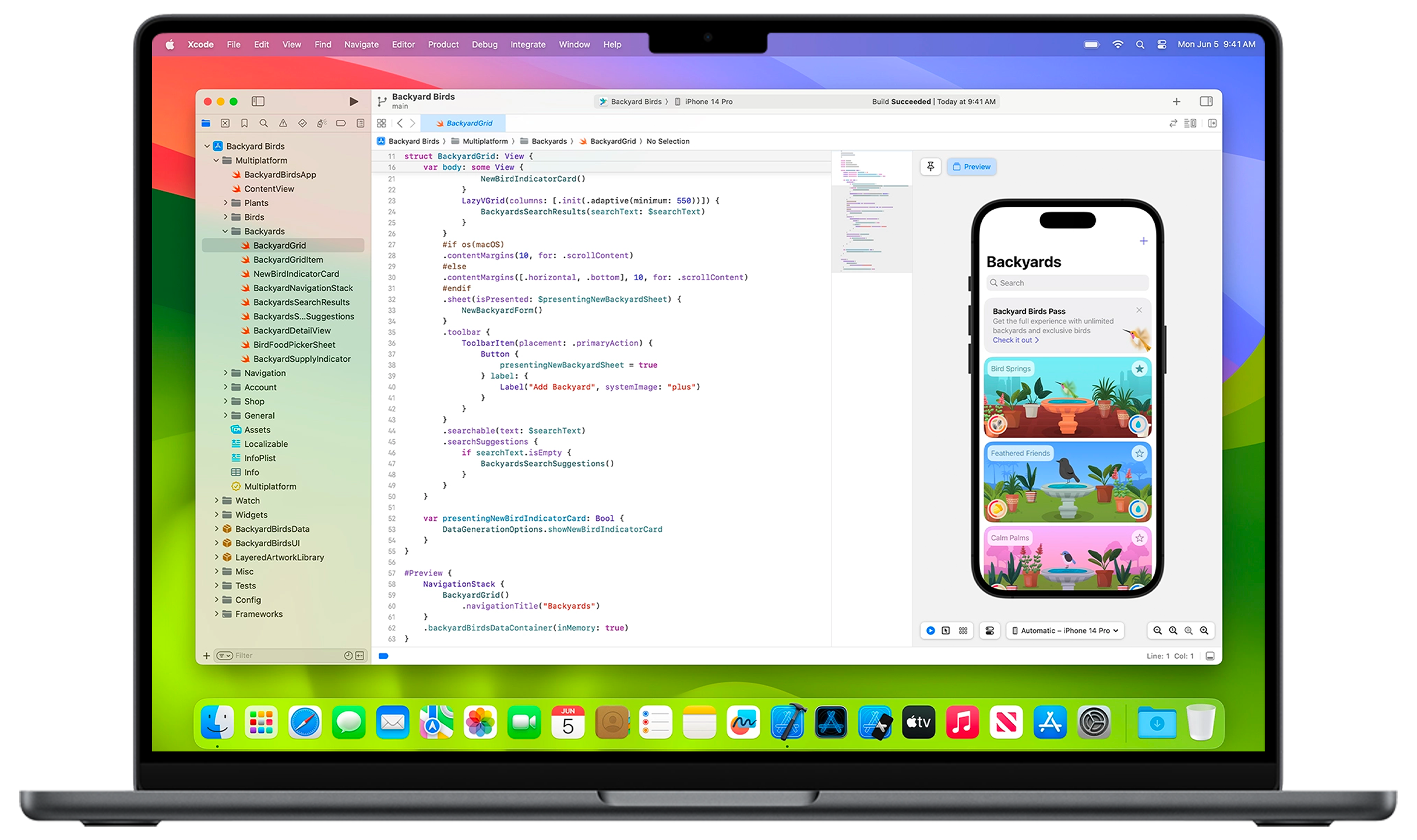
Task: Open the code minimap
Action: pos(872,212)
